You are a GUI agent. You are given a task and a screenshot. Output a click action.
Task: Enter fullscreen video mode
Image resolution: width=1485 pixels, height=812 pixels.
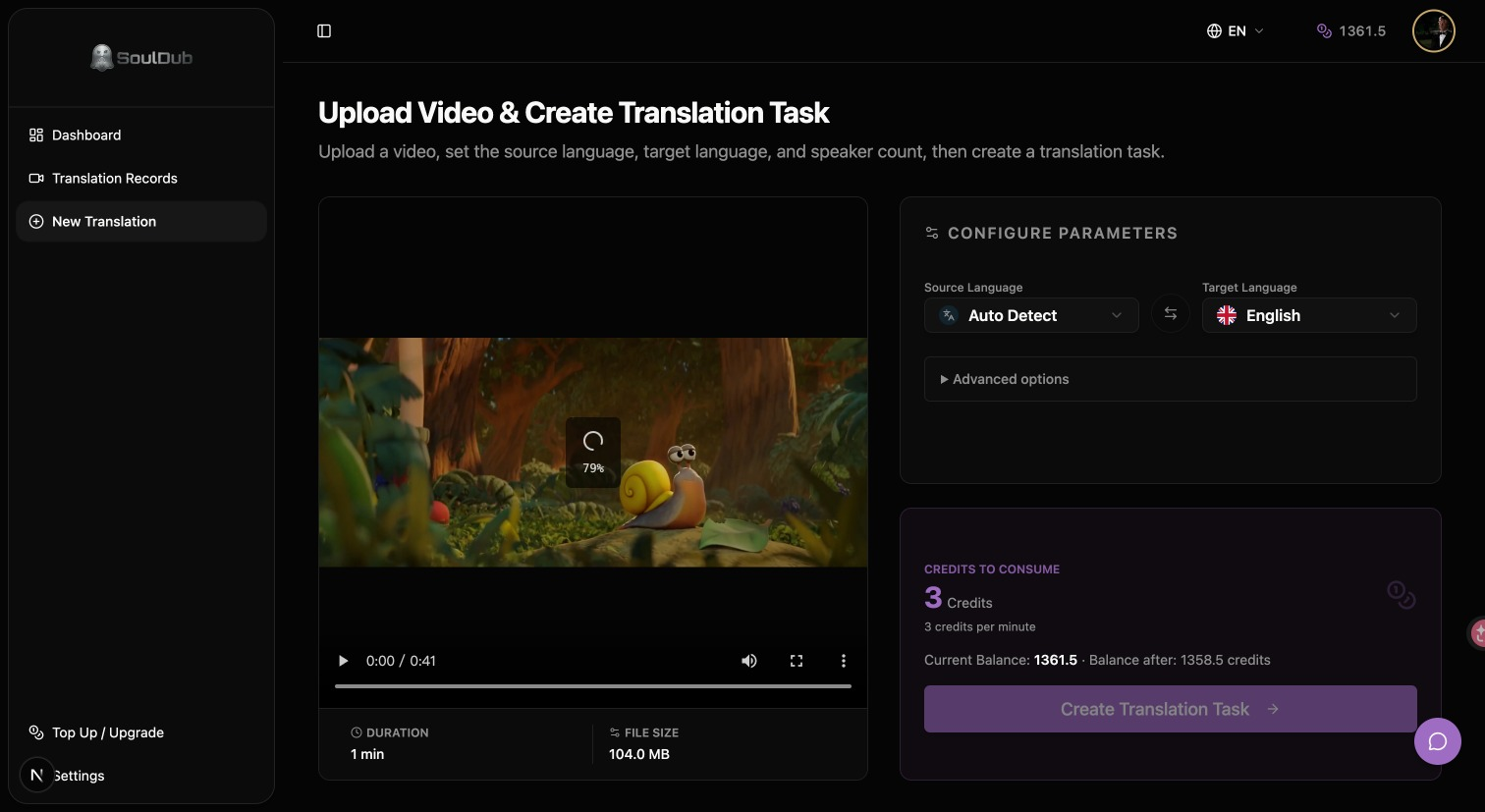click(x=797, y=661)
